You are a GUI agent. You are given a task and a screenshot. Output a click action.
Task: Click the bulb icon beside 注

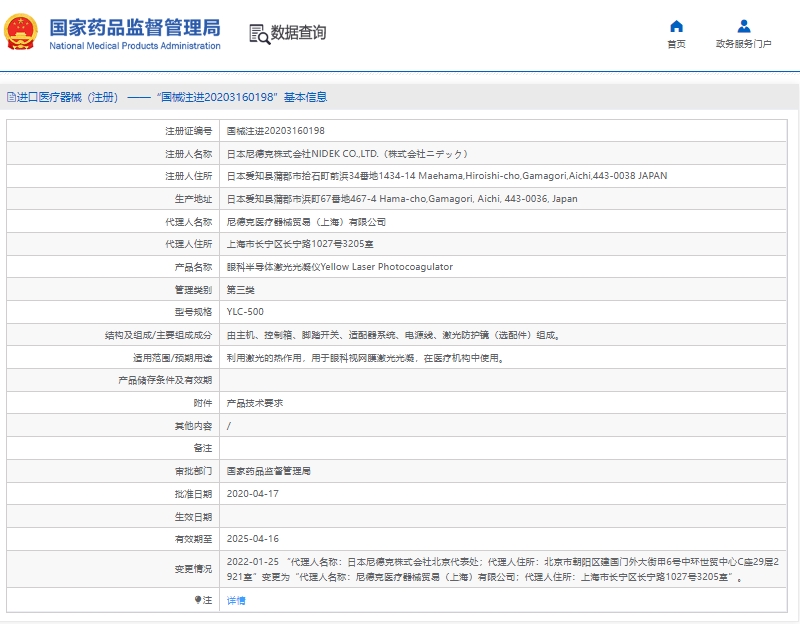(197, 600)
